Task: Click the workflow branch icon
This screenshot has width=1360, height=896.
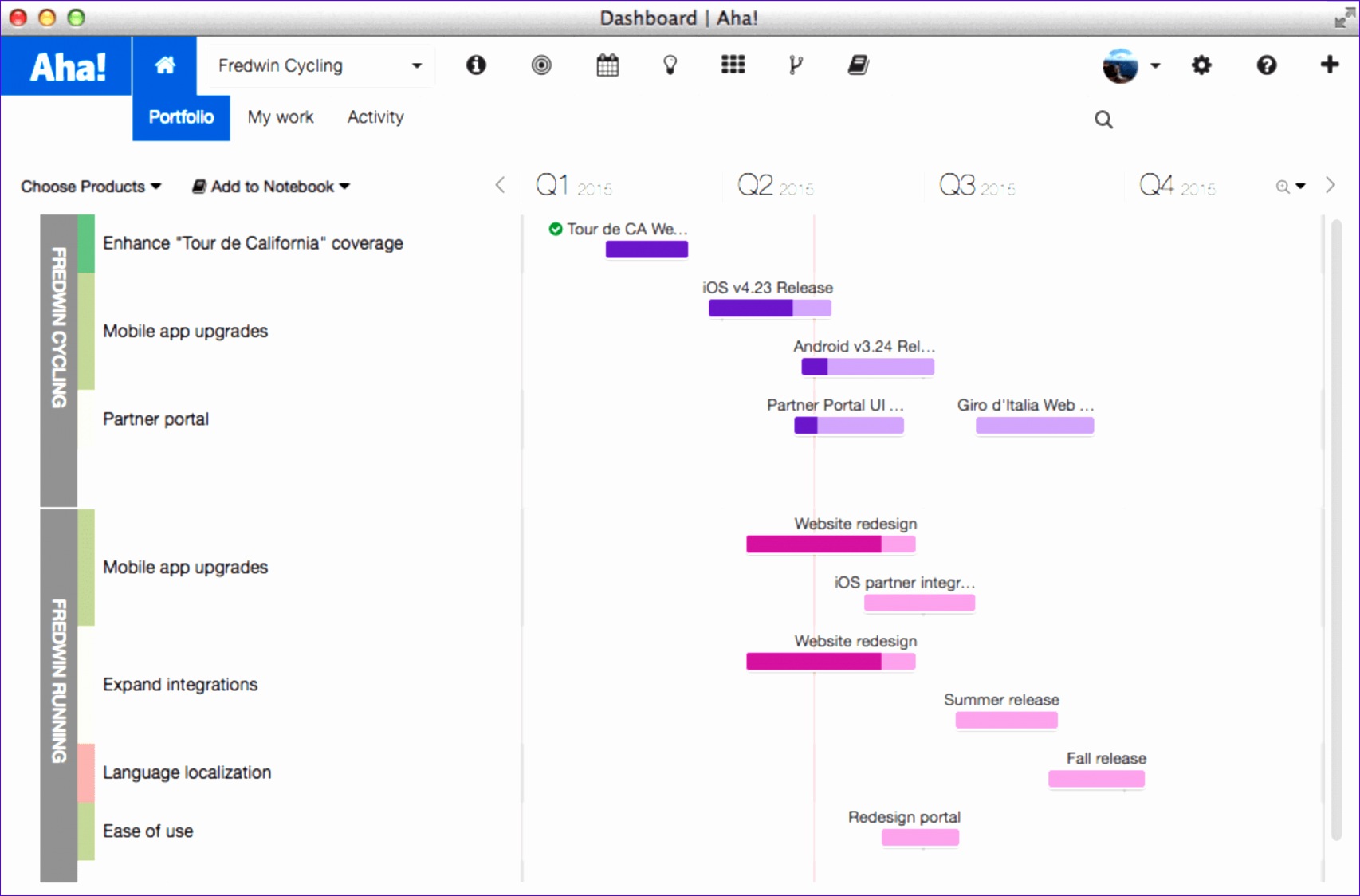Action: click(795, 65)
